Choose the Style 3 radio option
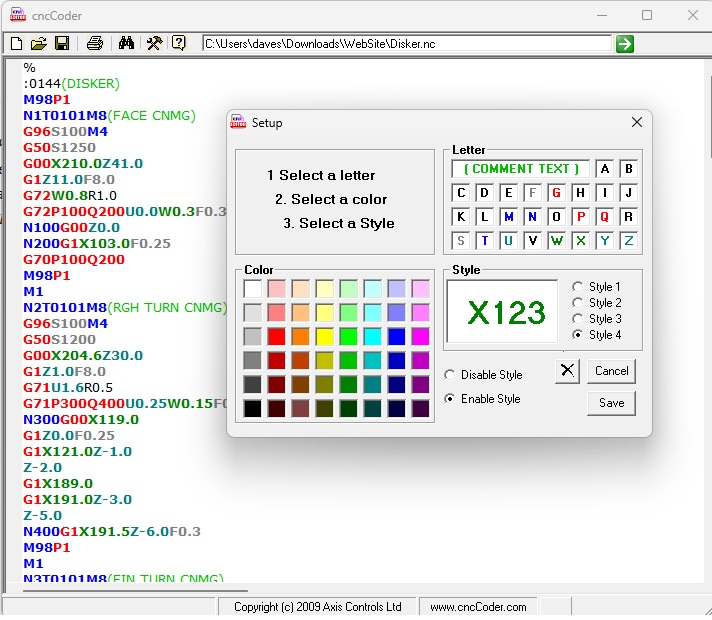 coord(578,319)
